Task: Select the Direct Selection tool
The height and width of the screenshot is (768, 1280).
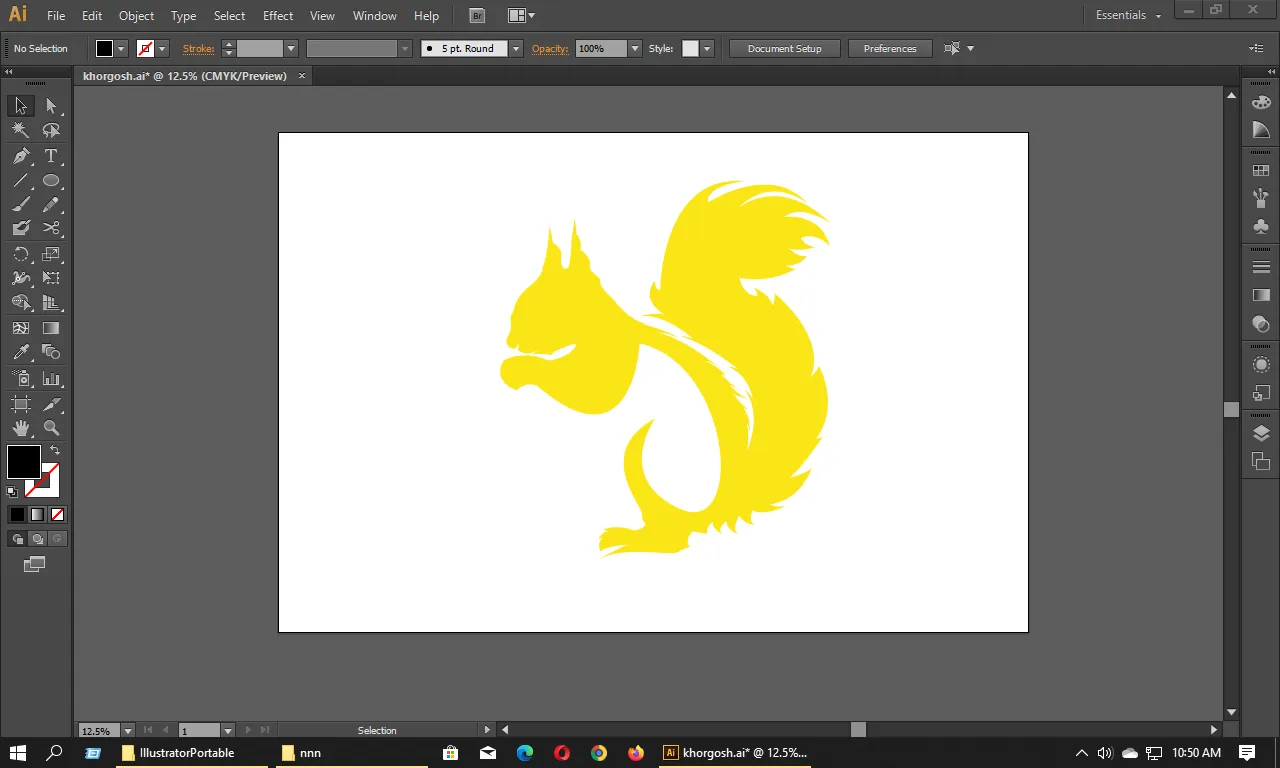Action: pos(51,106)
